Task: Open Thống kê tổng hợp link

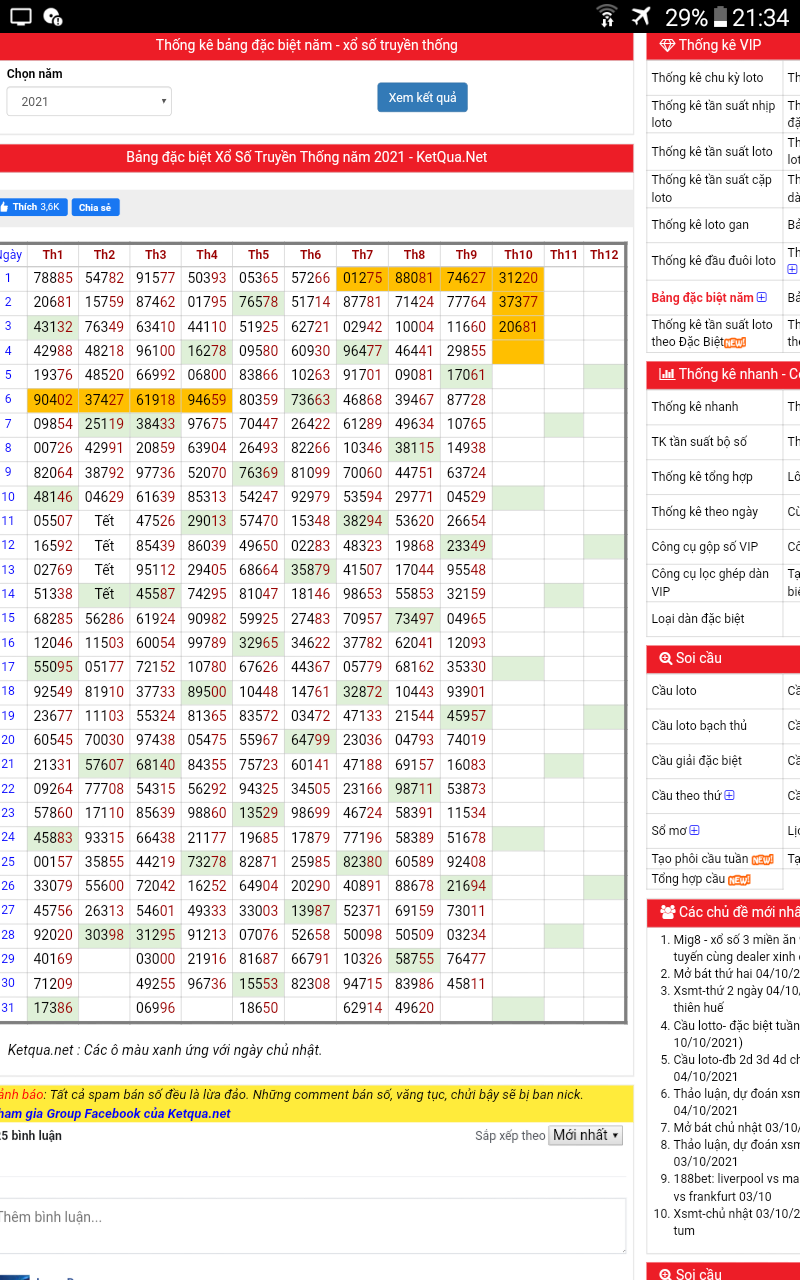Action: pyautogui.click(x=702, y=477)
